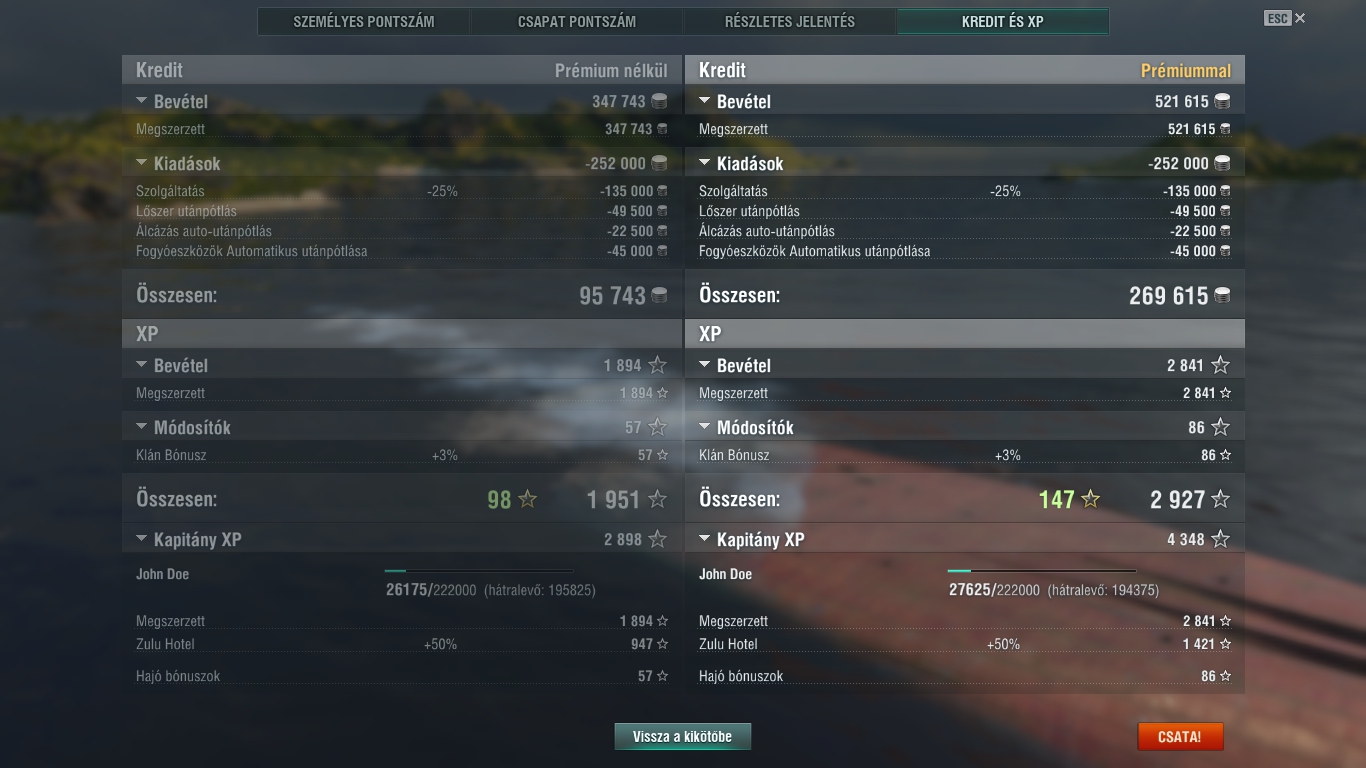The width and height of the screenshot is (1366, 768).
Task: Open the Csapat Pontszám tab
Action: click(577, 21)
